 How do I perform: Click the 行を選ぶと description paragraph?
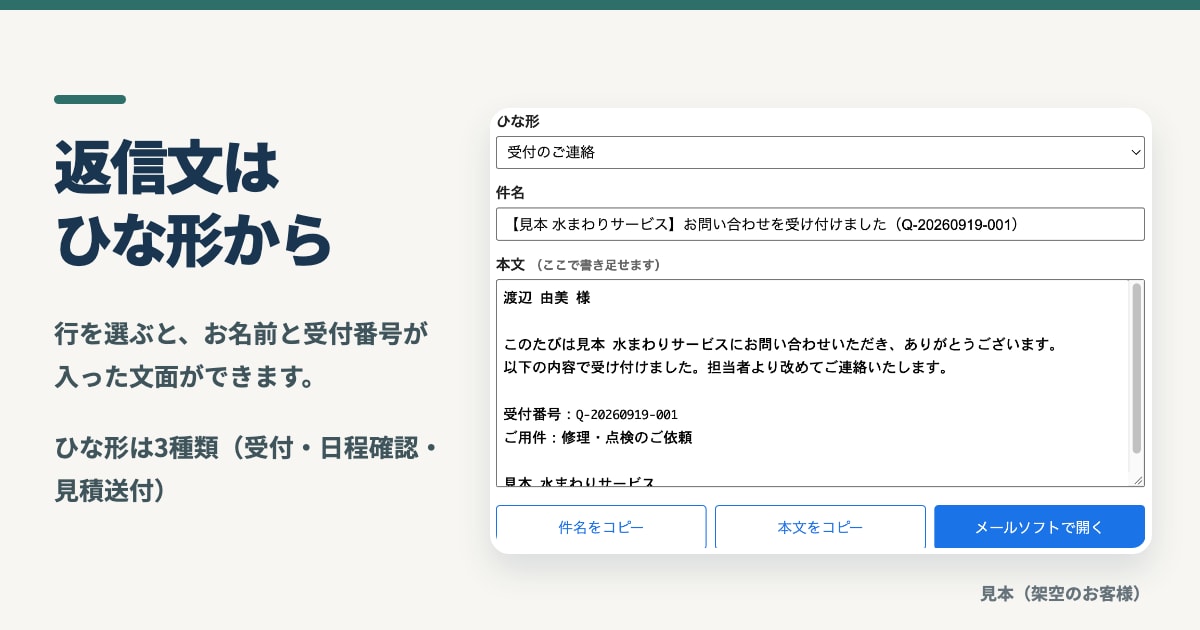(x=241, y=356)
